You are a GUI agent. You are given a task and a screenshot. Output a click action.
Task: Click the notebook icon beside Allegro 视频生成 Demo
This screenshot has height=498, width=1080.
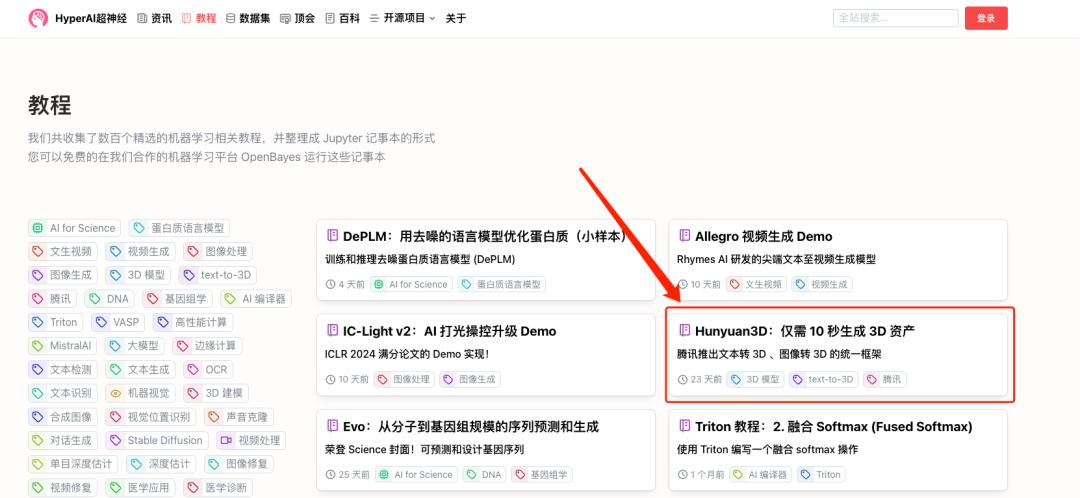(x=685, y=236)
